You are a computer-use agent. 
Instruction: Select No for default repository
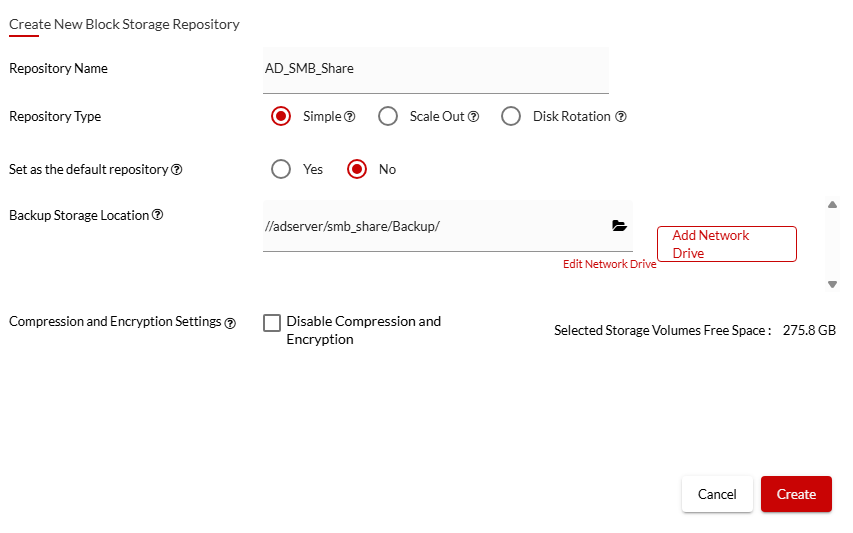(357, 169)
